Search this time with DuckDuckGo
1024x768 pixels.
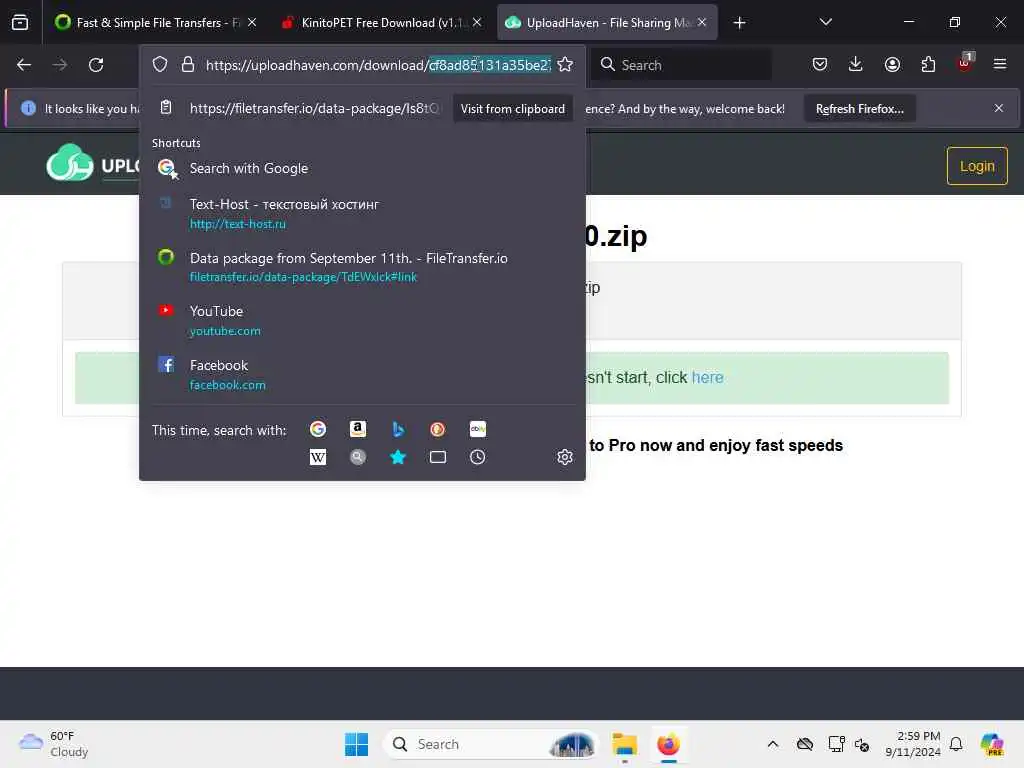tap(438, 429)
